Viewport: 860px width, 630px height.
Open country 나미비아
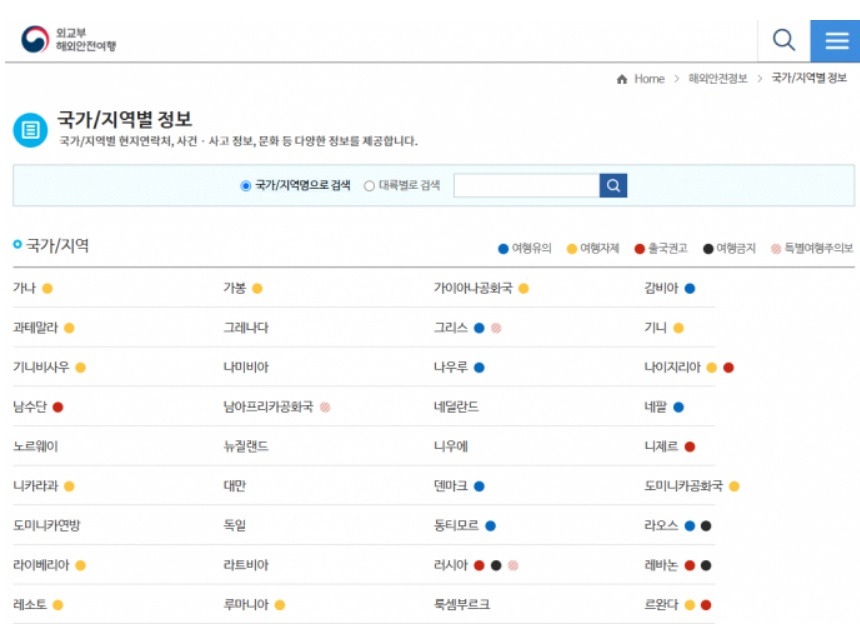246,367
